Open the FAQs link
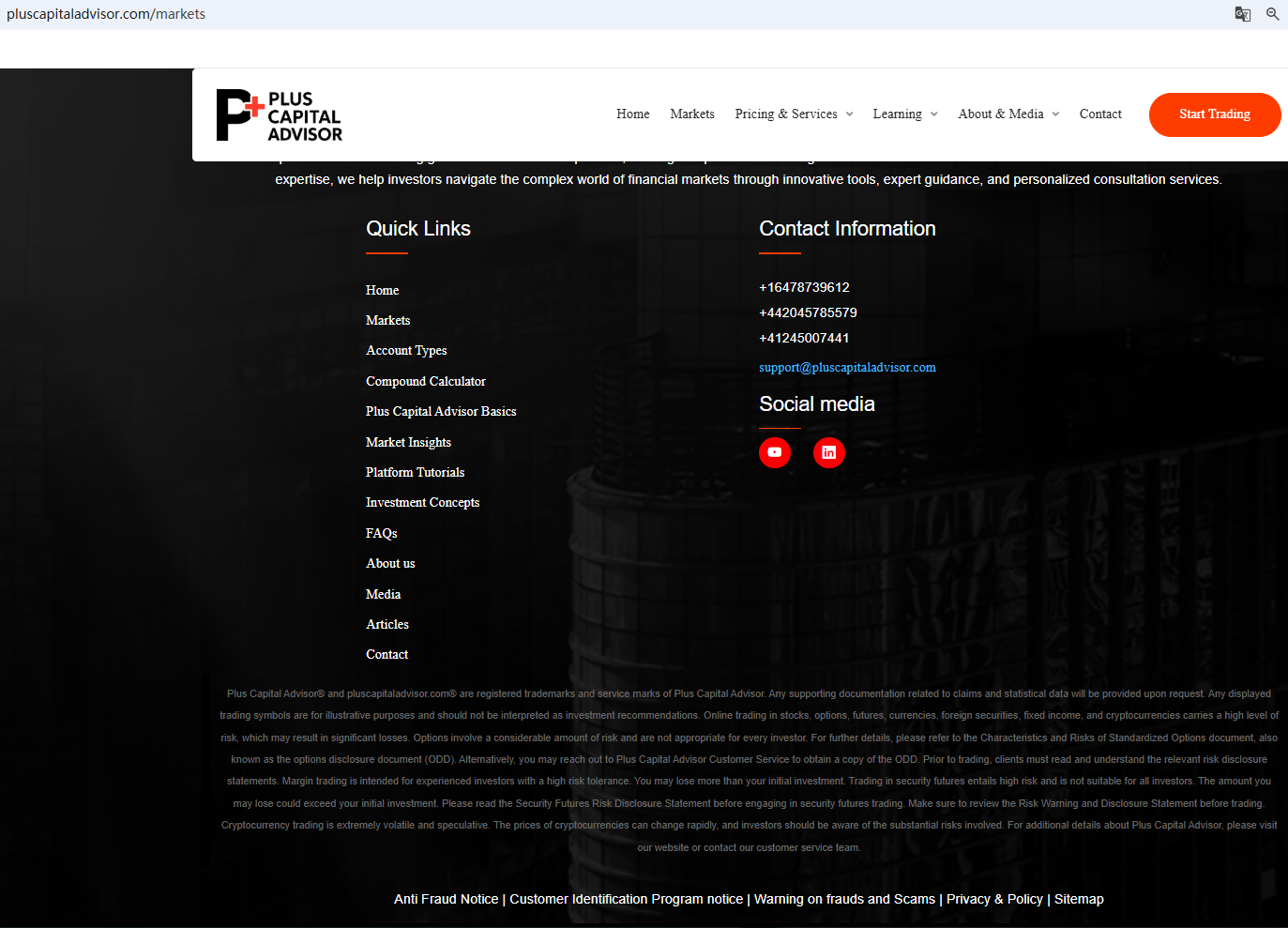Screen dimensions: 1288x928 click(382, 533)
